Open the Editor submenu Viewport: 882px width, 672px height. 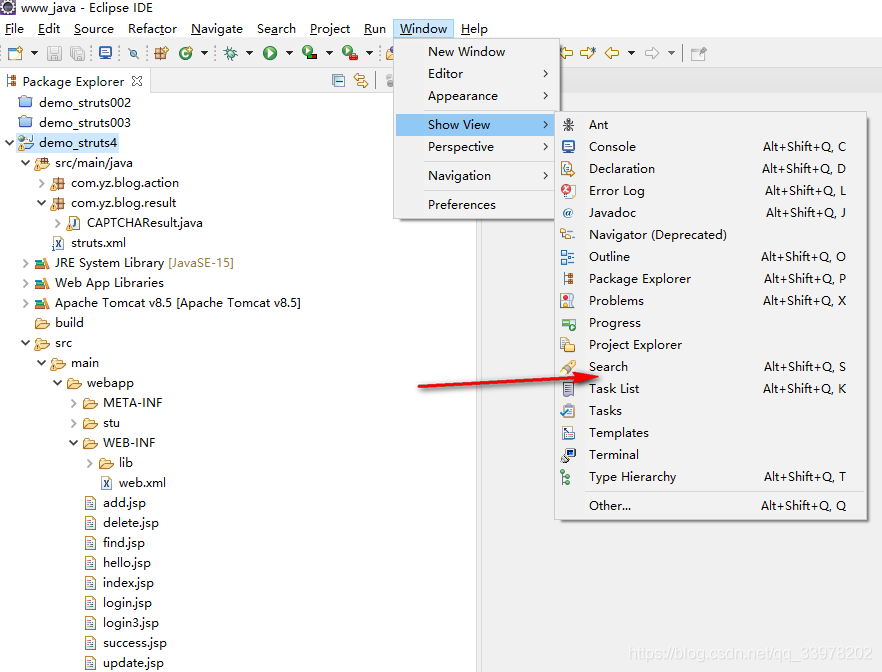[475, 74]
